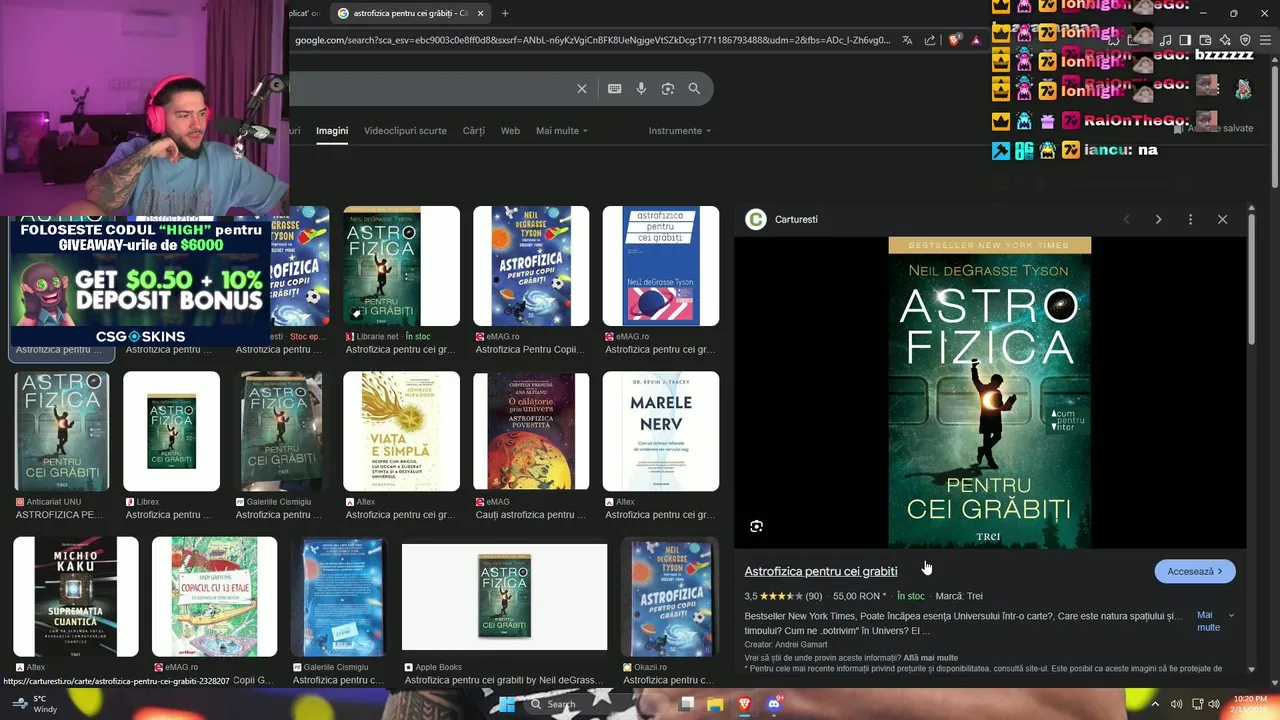This screenshot has height=720, width=1280.
Task: Open the Librarie.net Astrofizica thumbnail
Action: 401,266
